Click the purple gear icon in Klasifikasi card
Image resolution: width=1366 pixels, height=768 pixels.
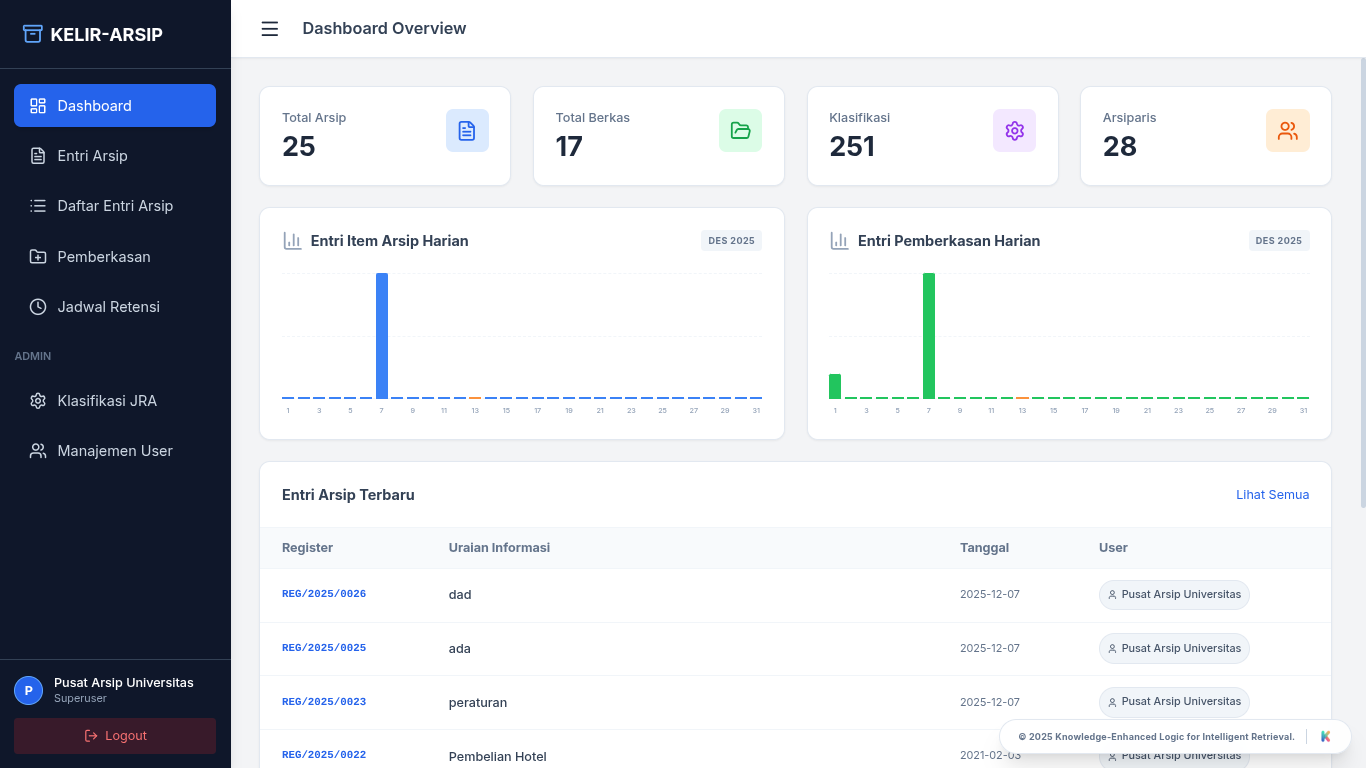pyautogui.click(x=1014, y=130)
